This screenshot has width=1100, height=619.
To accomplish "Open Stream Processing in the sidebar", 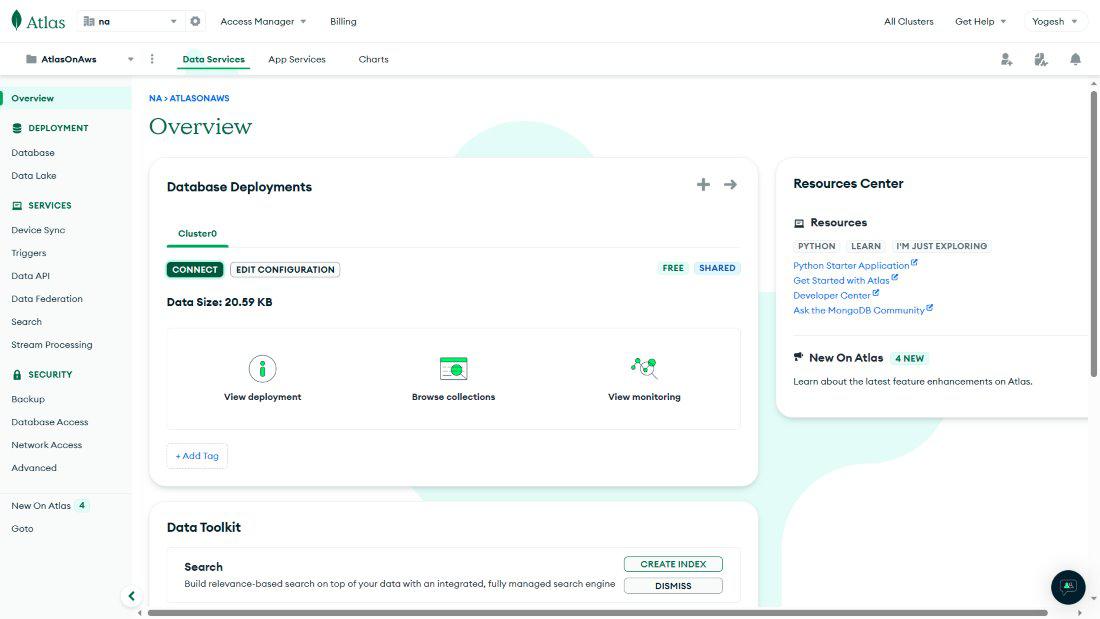I will (x=52, y=345).
